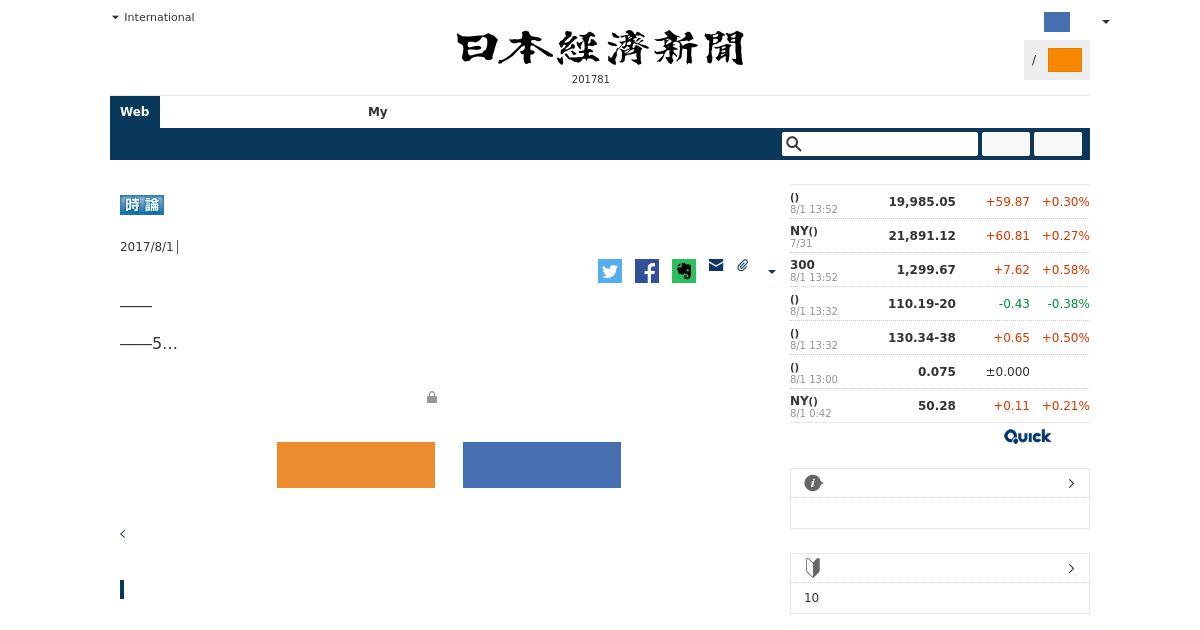
Task: Click the orange button at top right
Action: [x=1065, y=60]
